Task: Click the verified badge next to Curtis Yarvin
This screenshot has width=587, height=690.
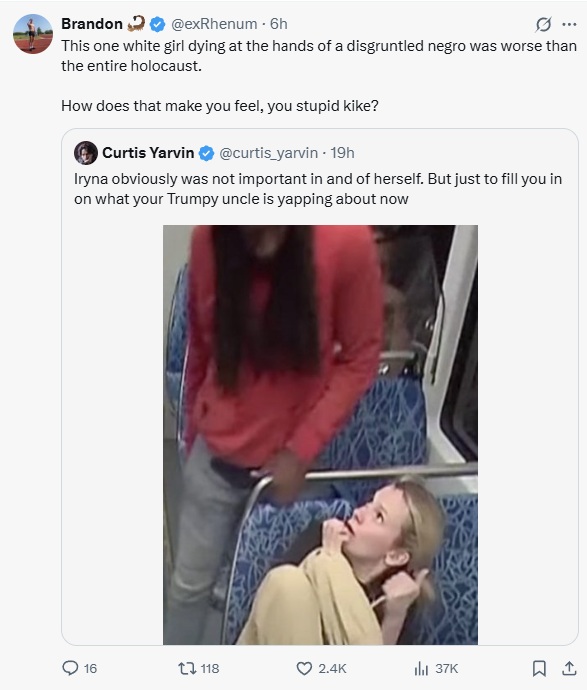Action: 206,153
